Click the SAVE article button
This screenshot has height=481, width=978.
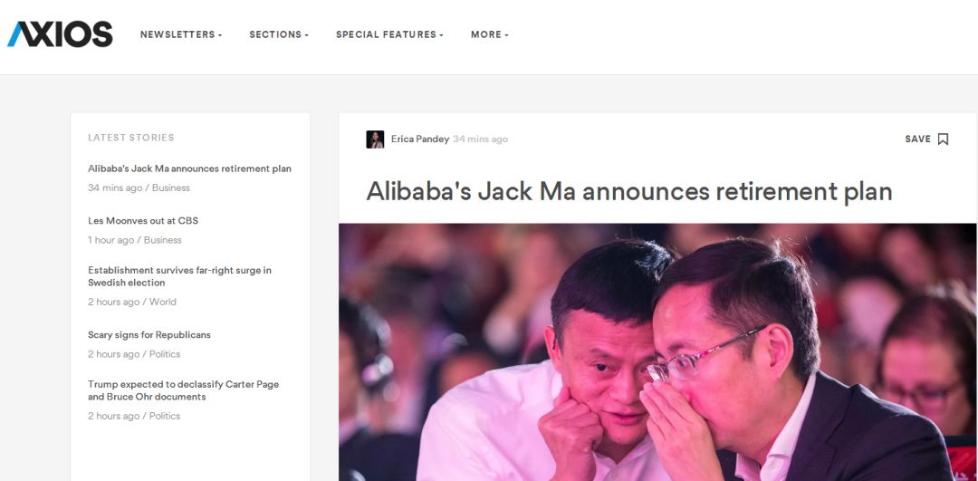click(x=926, y=139)
